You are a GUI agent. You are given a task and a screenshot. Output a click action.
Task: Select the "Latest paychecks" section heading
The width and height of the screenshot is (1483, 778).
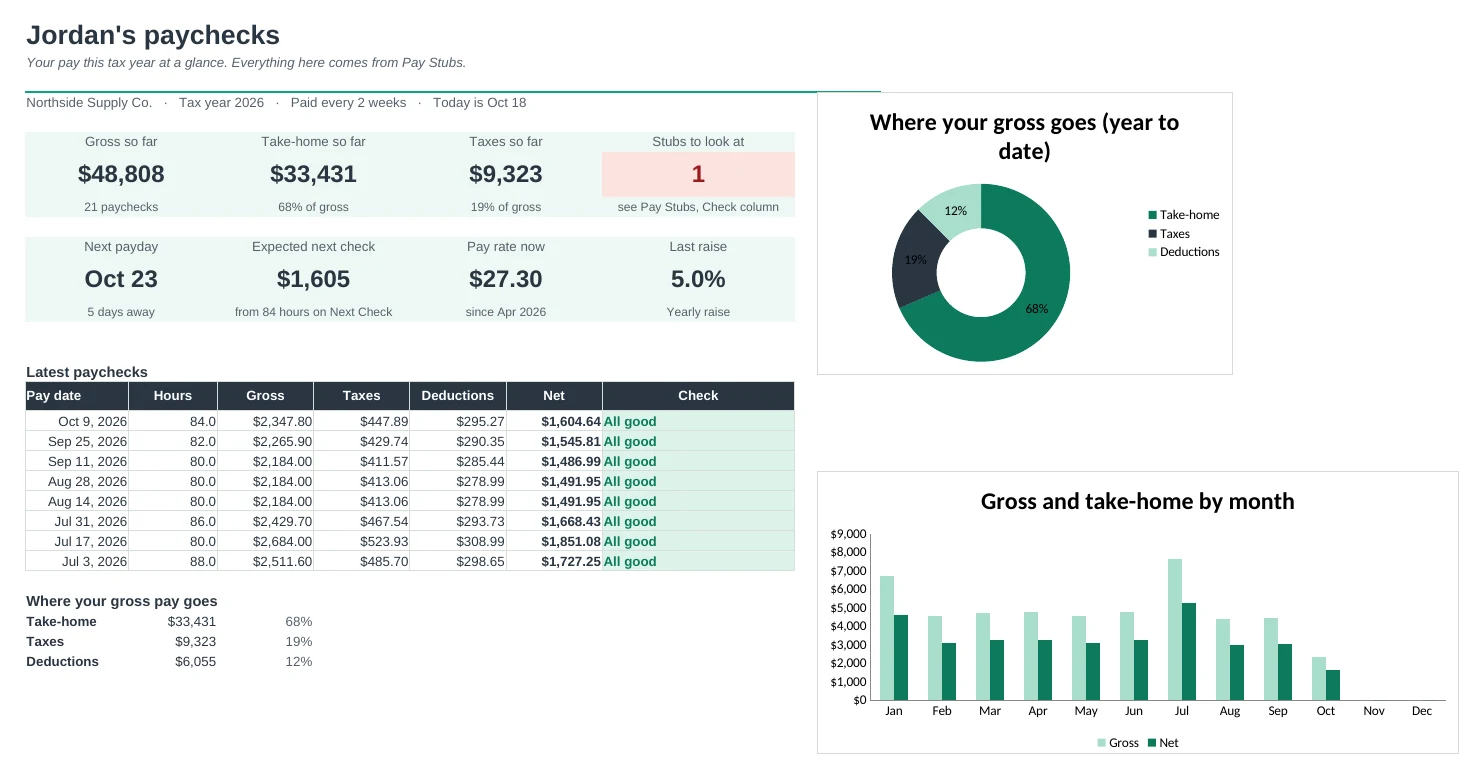coord(87,372)
